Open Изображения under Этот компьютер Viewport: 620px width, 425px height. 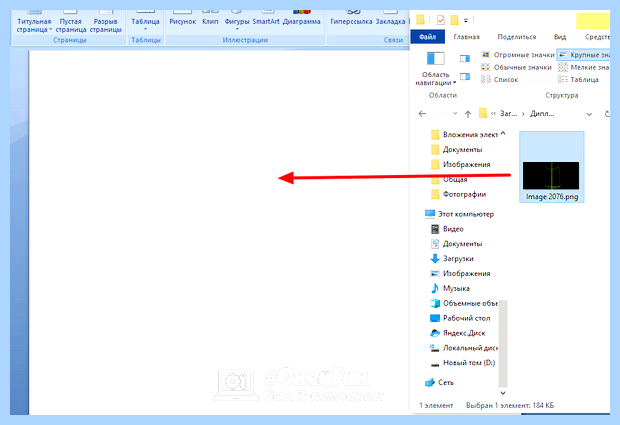[x=460, y=274]
